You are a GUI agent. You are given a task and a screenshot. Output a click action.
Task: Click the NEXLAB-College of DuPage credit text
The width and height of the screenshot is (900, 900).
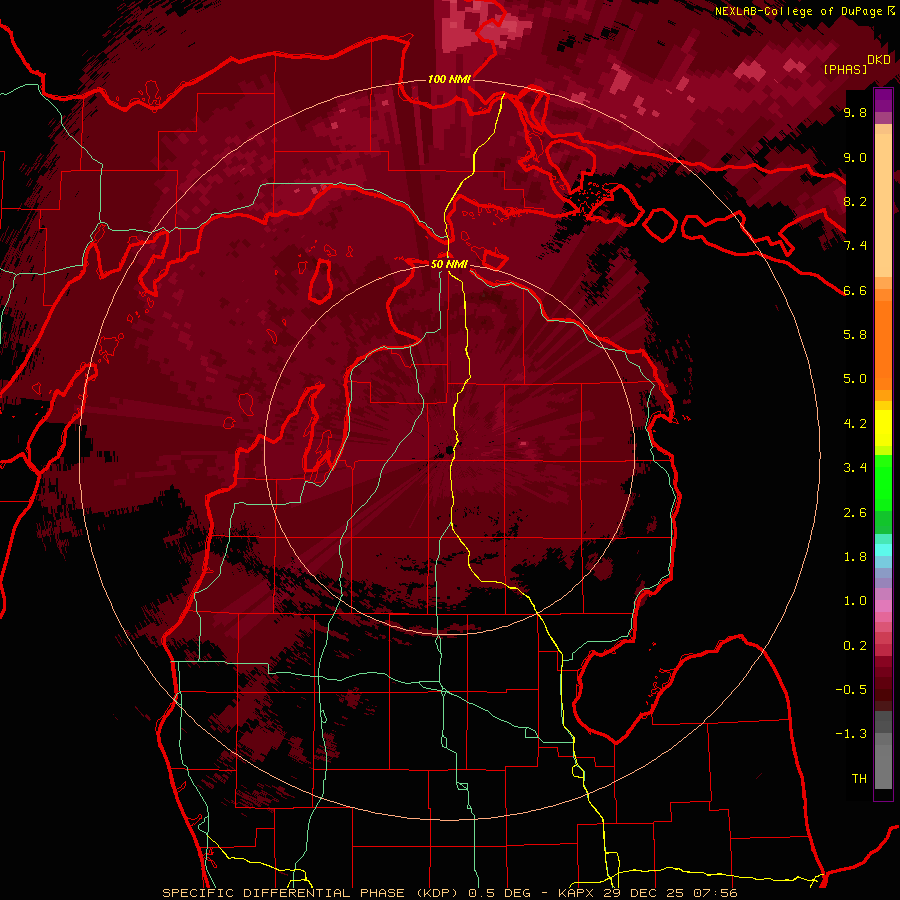pyautogui.click(x=799, y=11)
